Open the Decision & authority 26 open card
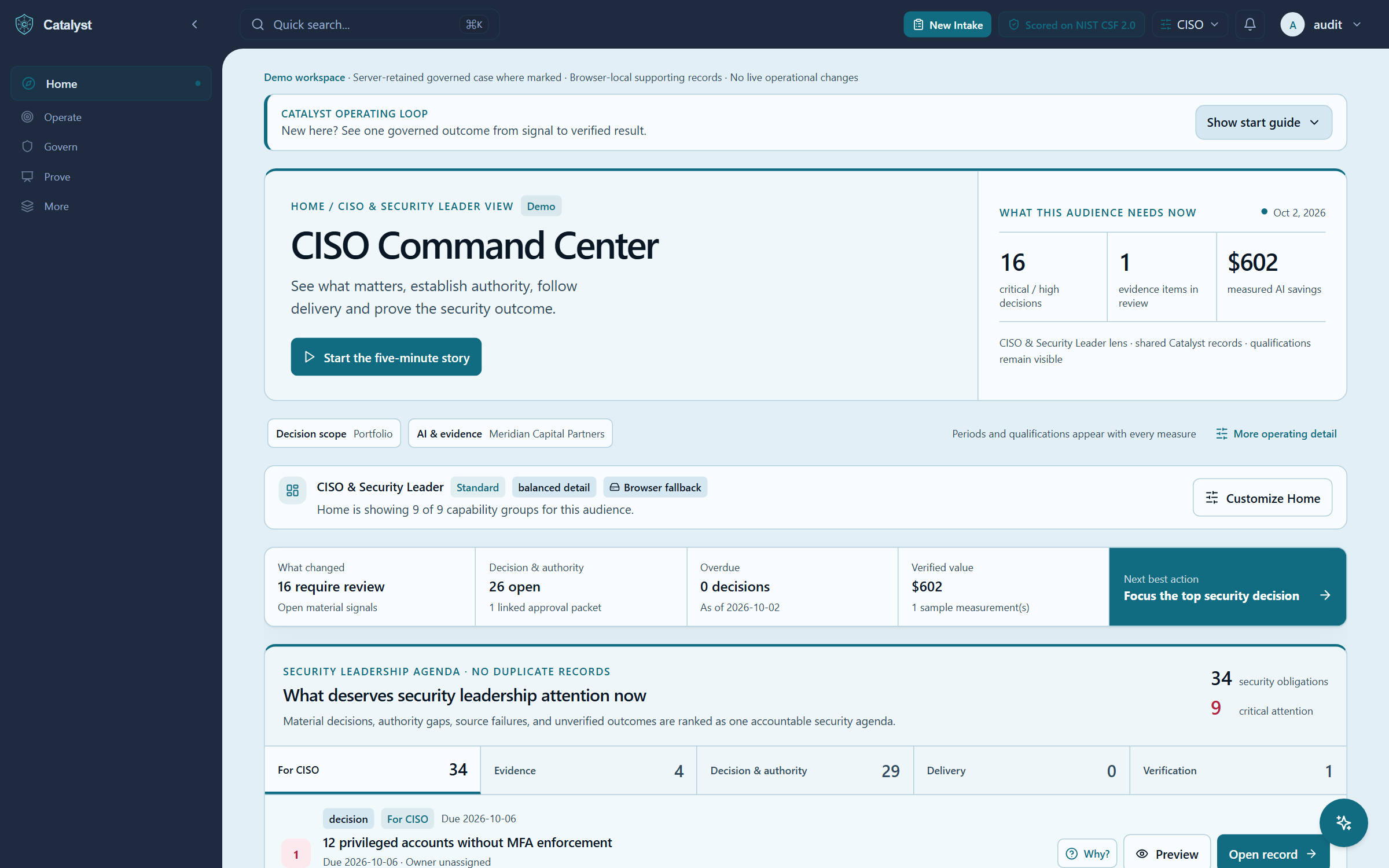1389x868 pixels. coord(581,587)
